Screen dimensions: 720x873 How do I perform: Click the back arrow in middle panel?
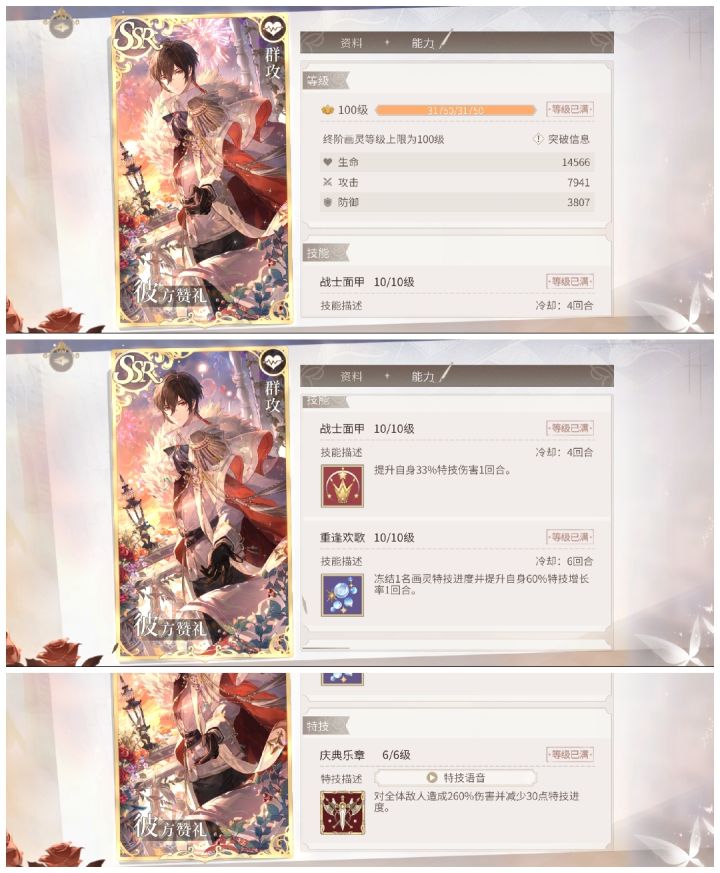tap(61, 360)
